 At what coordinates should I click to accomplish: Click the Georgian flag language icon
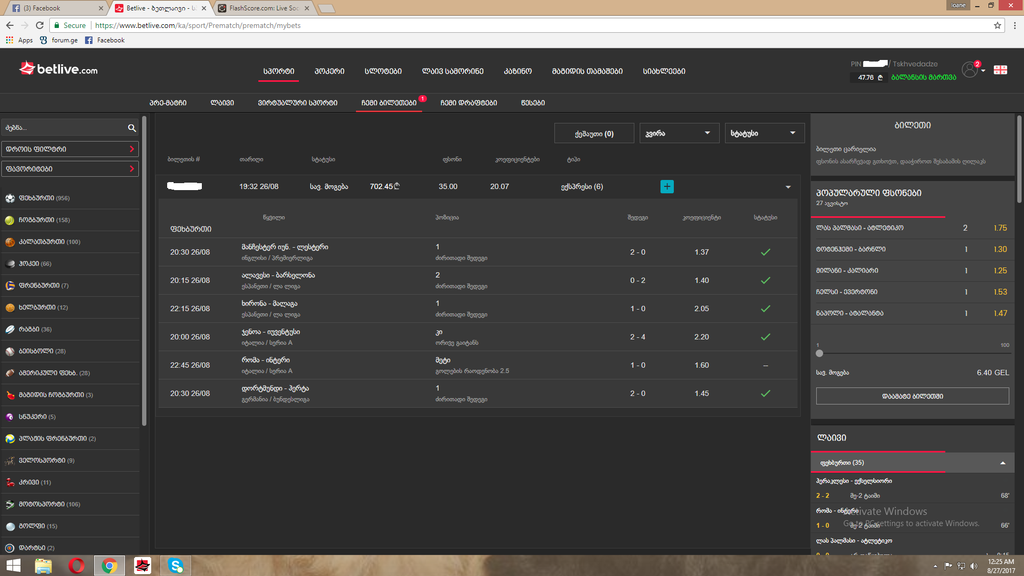(x=999, y=70)
